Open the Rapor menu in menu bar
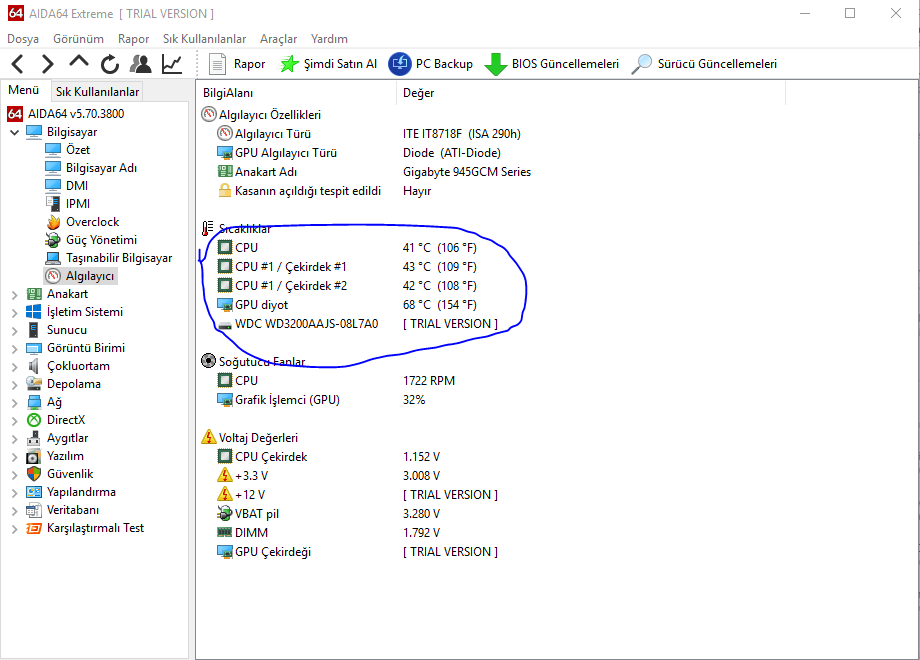The height and width of the screenshot is (660, 920). [x=133, y=39]
